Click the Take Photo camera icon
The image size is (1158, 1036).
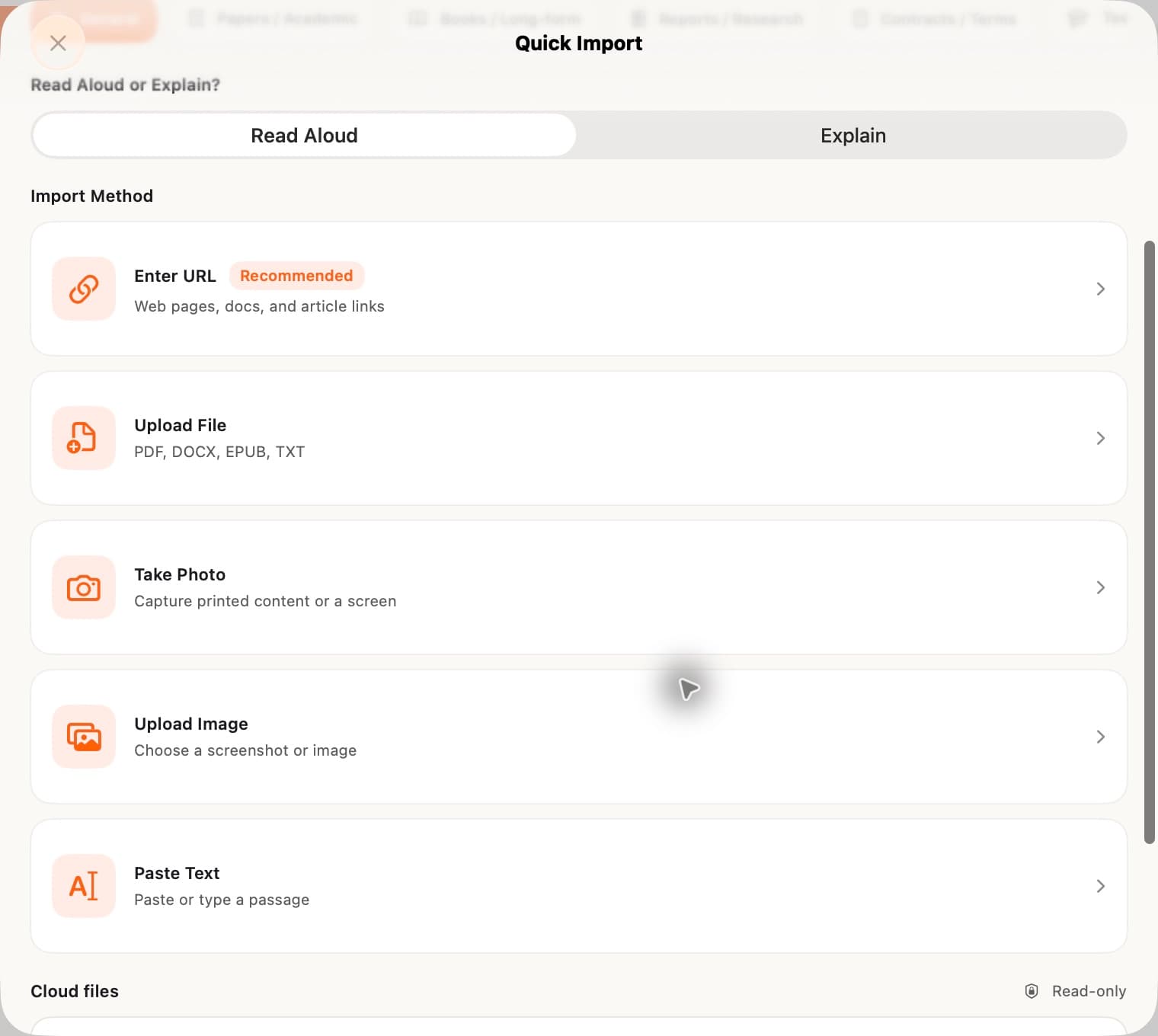(x=84, y=587)
